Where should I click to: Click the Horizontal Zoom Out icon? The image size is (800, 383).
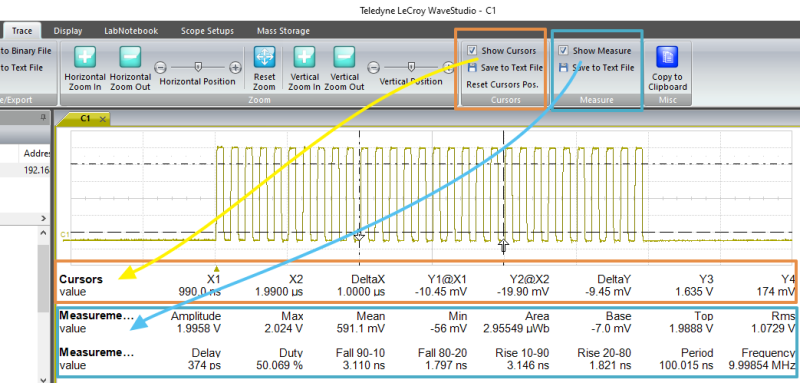tap(130, 57)
